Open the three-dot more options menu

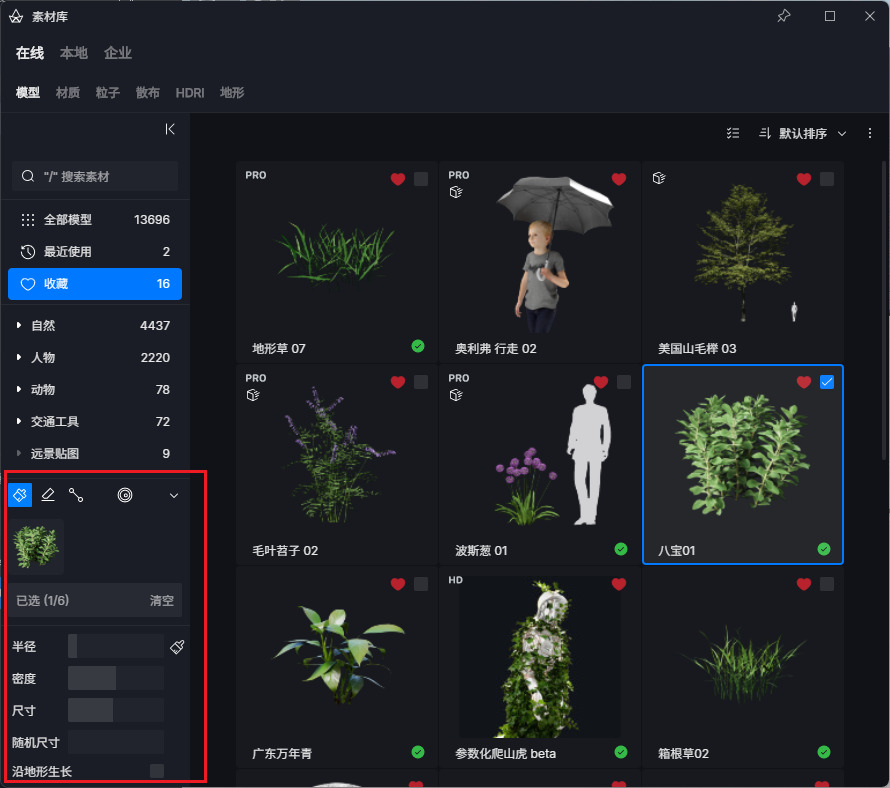[870, 133]
